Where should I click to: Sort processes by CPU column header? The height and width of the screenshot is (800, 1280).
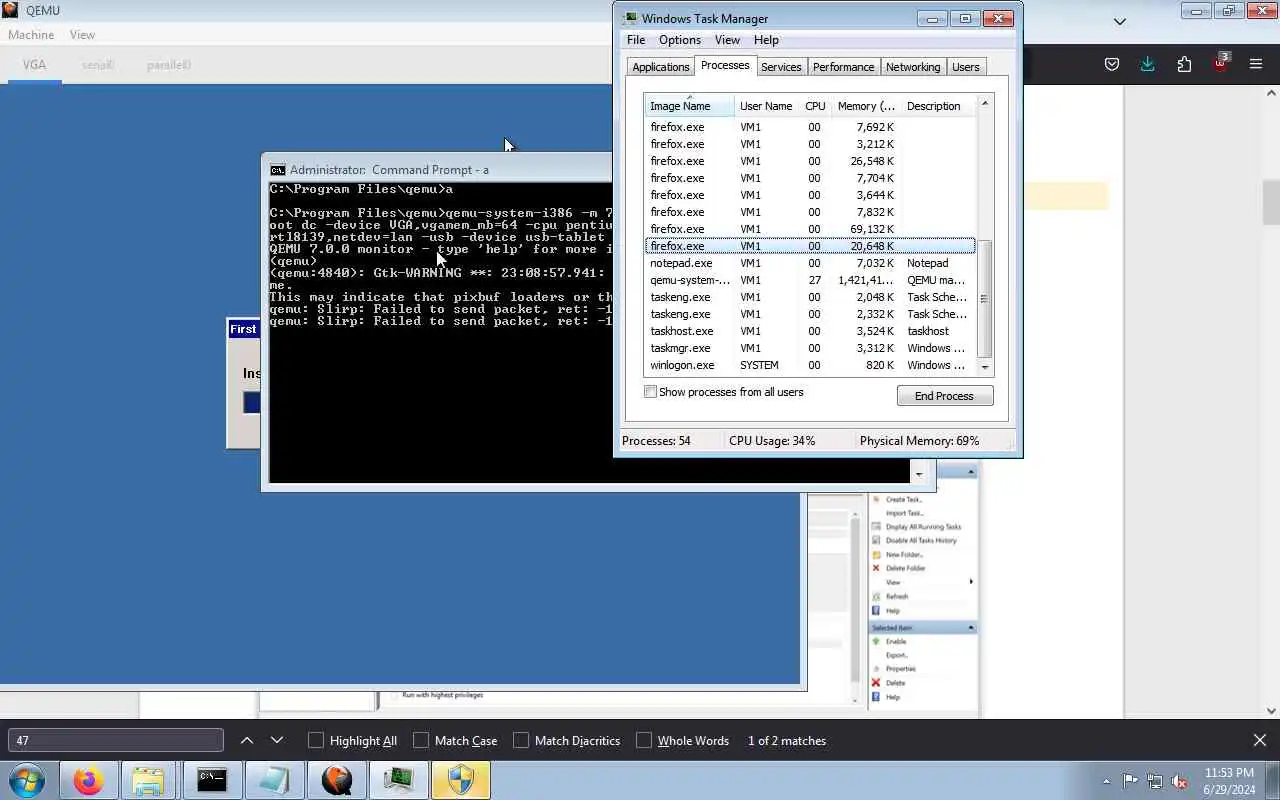tap(815, 106)
